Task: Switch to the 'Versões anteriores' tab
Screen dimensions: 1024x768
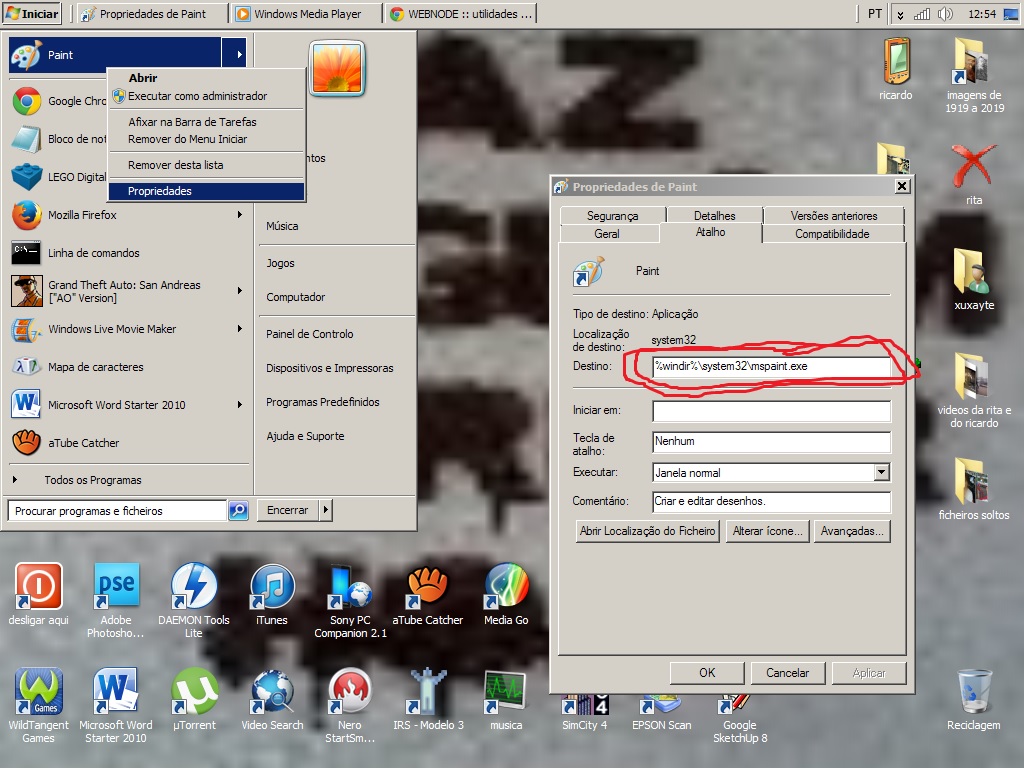Action: pos(834,216)
